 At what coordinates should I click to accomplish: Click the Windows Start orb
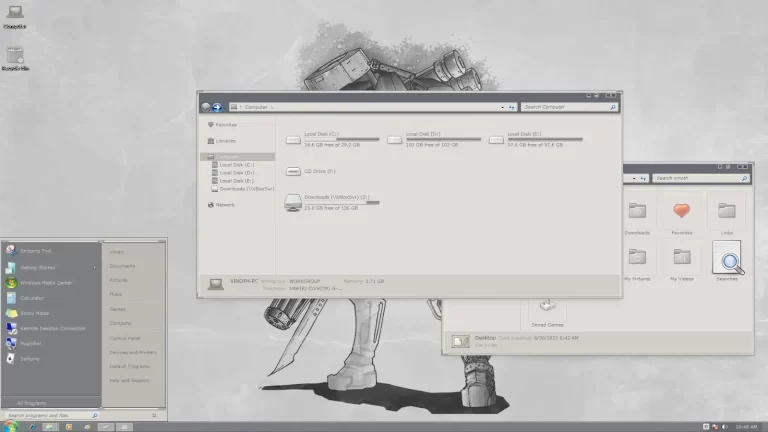[9, 427]
